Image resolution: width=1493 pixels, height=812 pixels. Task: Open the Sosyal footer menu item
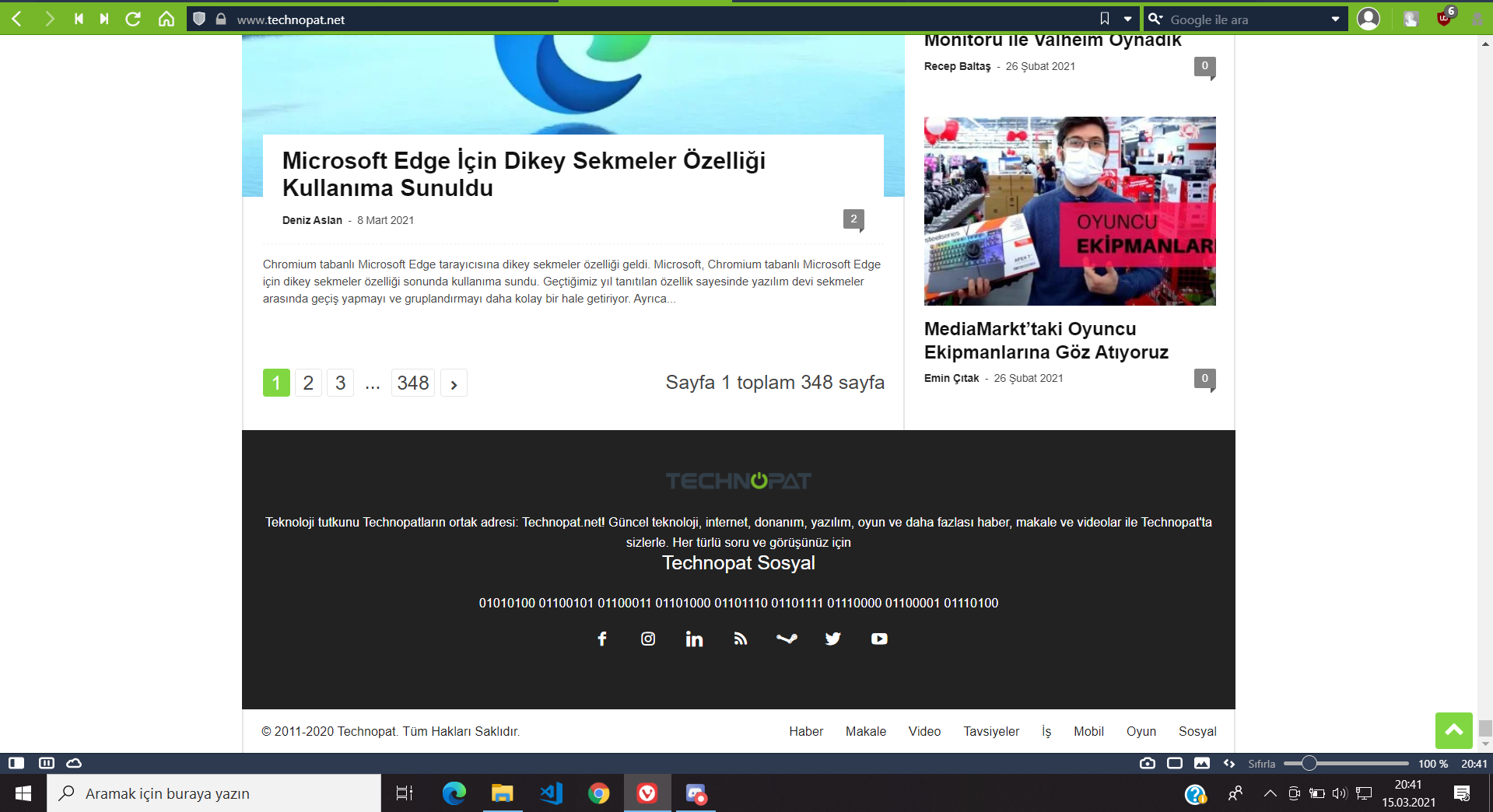(x=1197, y=731)
